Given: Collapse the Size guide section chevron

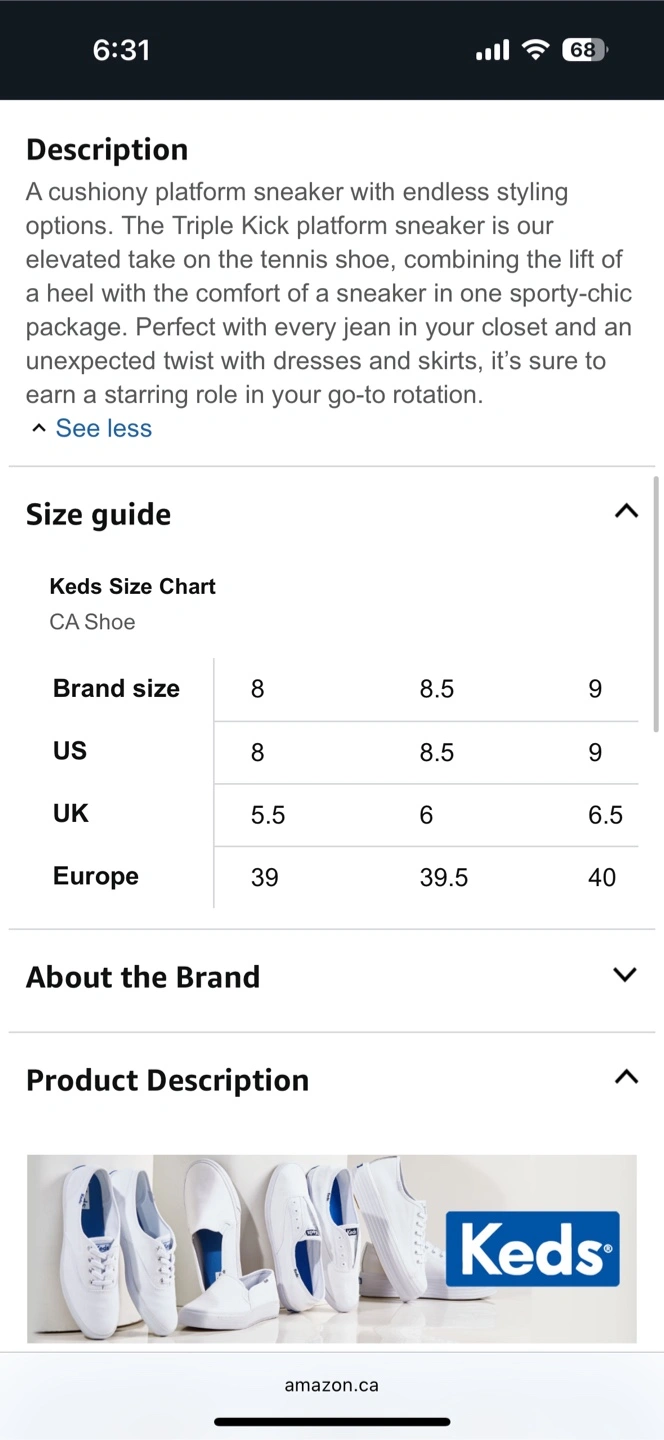Looking at the screenshot, I should pos(626,512).
